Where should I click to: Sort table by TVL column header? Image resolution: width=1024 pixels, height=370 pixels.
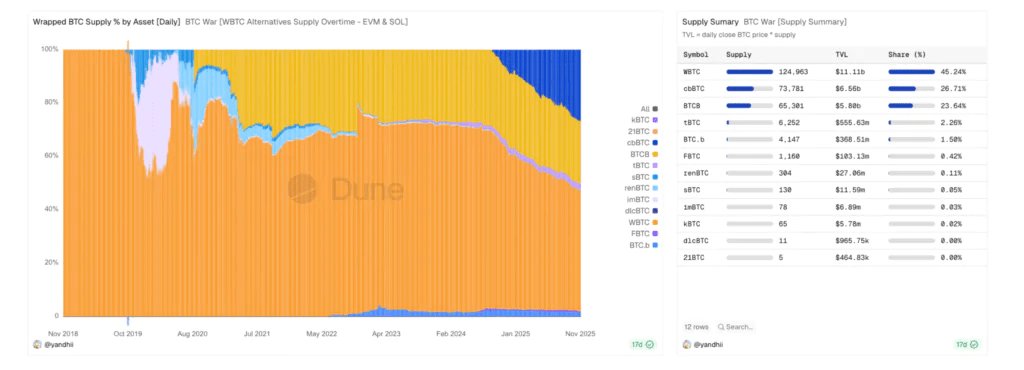click(842, 55)
